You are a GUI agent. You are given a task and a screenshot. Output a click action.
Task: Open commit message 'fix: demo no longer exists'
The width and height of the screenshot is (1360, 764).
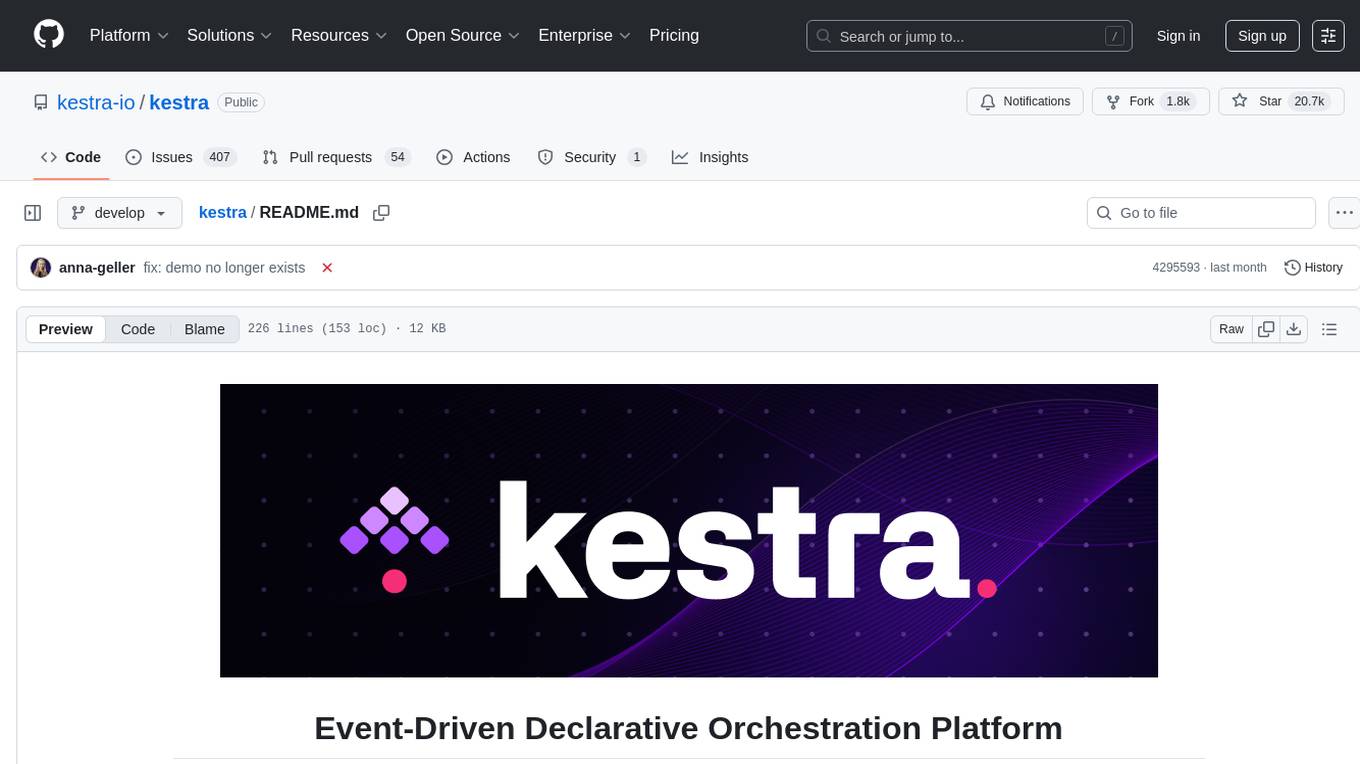(x=224, y=268)
